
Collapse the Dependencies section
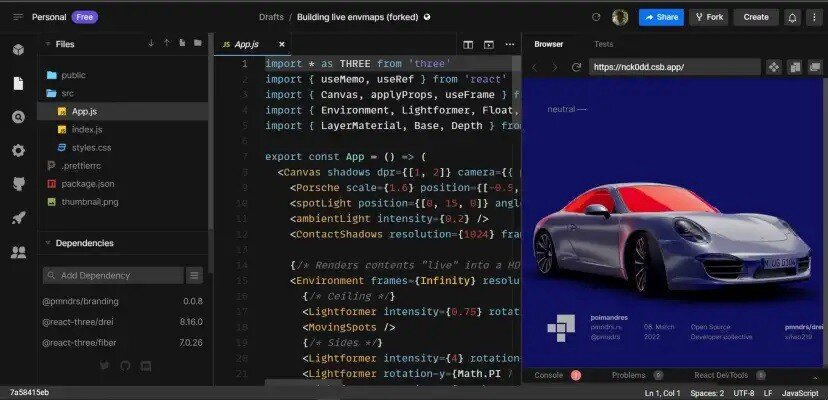(47, 243)
